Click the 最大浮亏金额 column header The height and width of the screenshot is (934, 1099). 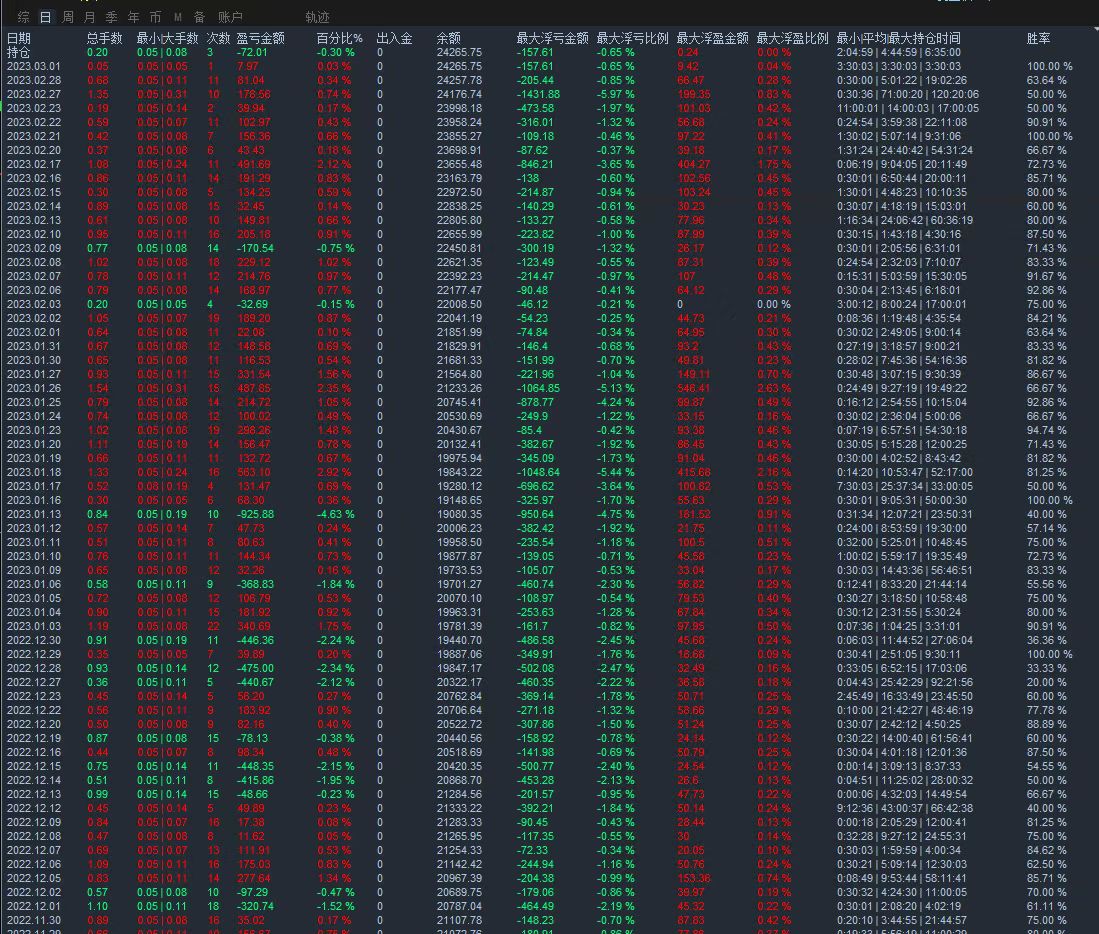coord(552,39)
